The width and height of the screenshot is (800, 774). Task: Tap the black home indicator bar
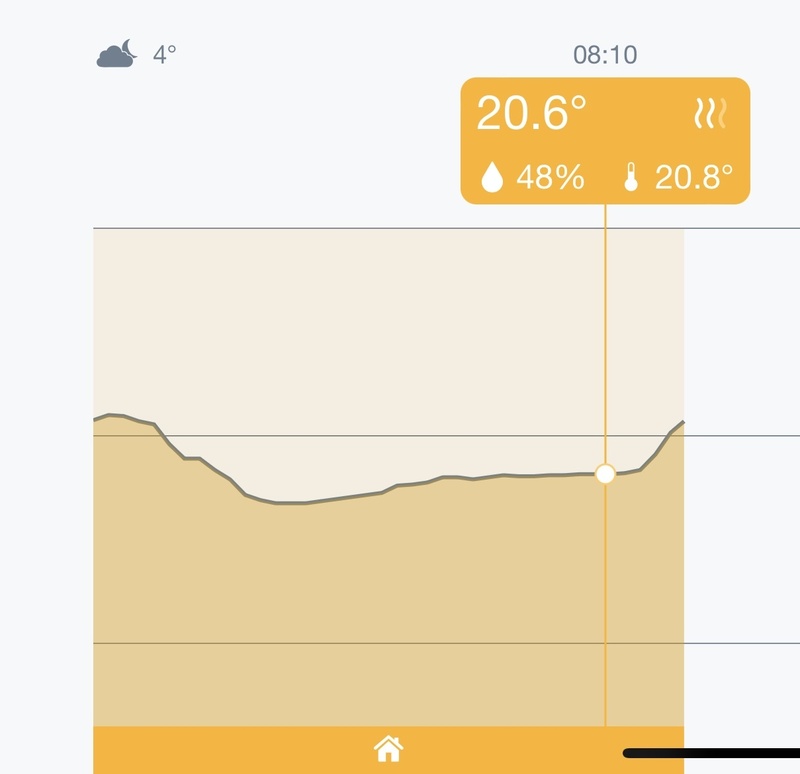(x=711, y=753)
